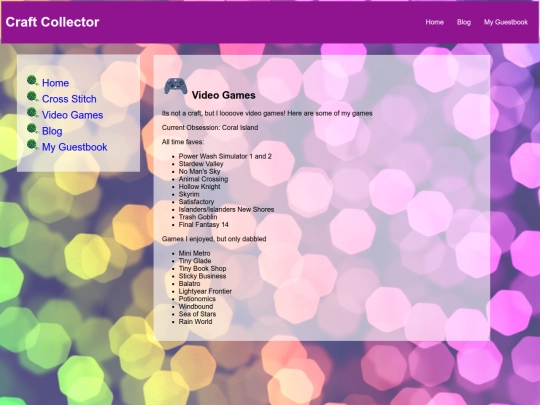Click the 'Windbound' list item
The image size is (540, 405).
[196, 307]
